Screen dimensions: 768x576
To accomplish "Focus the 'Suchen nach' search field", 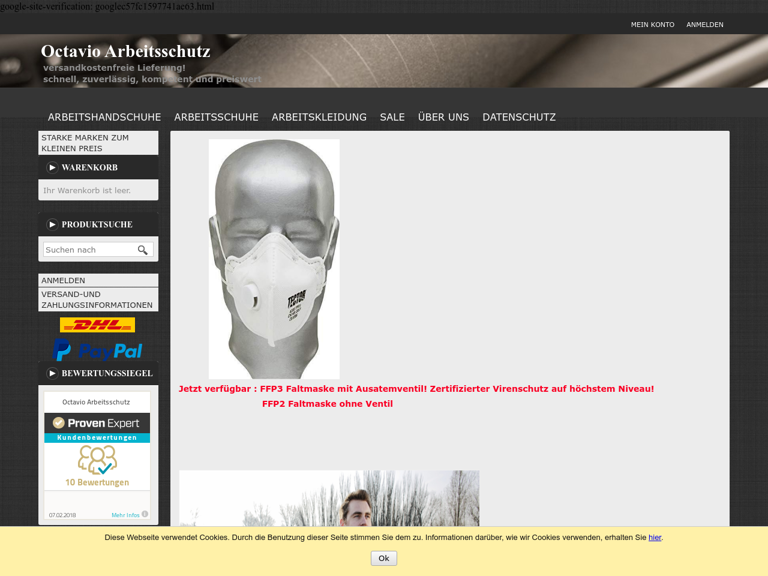I will point(89,250).
